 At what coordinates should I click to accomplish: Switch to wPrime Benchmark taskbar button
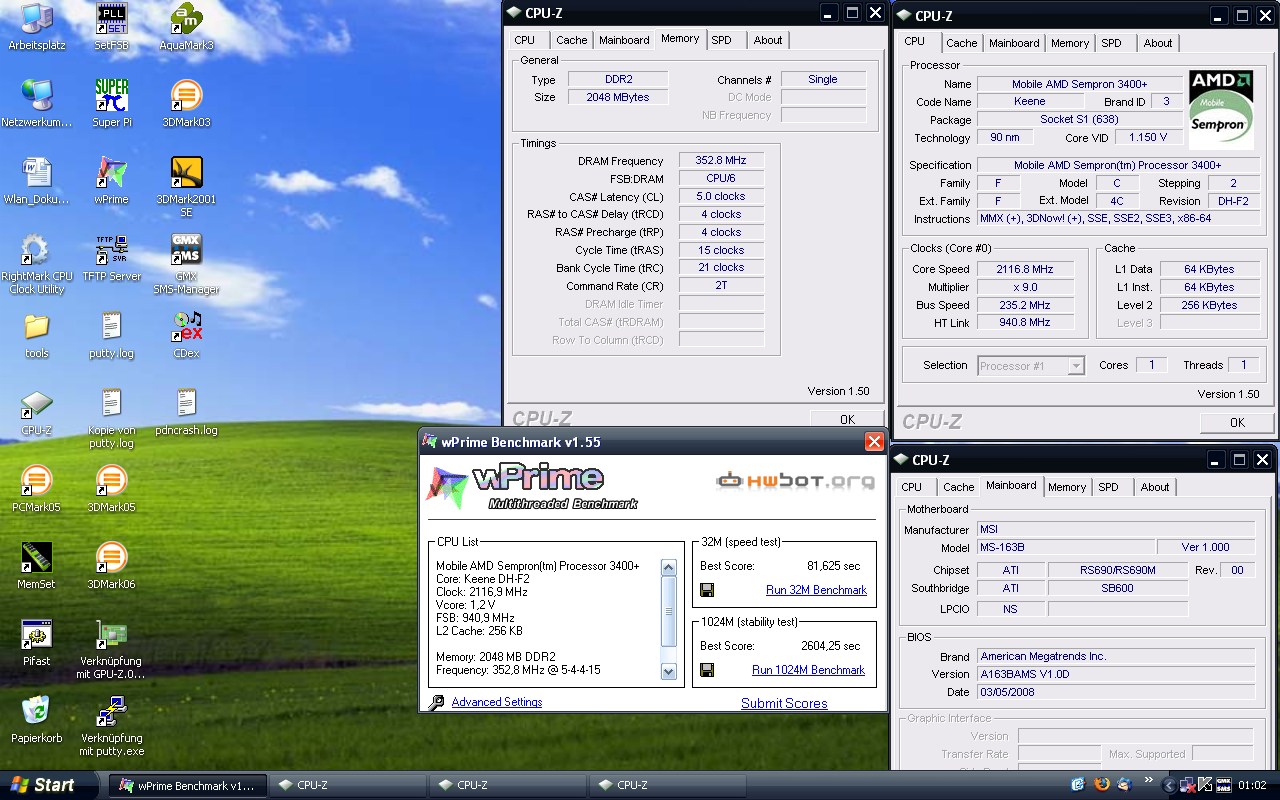[187, 785]
